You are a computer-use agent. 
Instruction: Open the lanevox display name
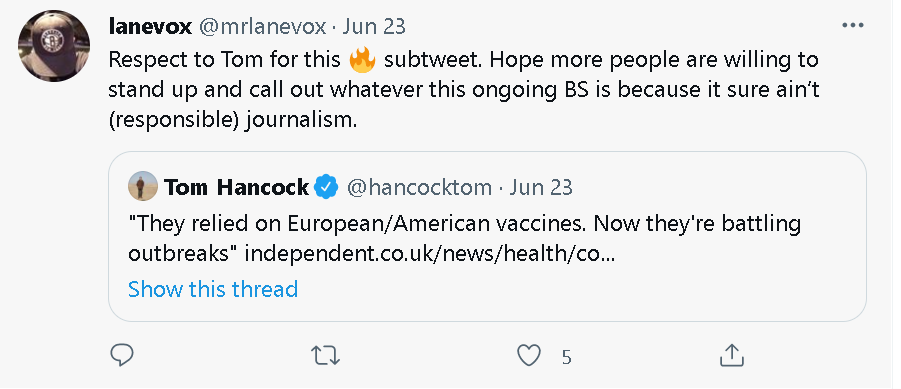151,26
